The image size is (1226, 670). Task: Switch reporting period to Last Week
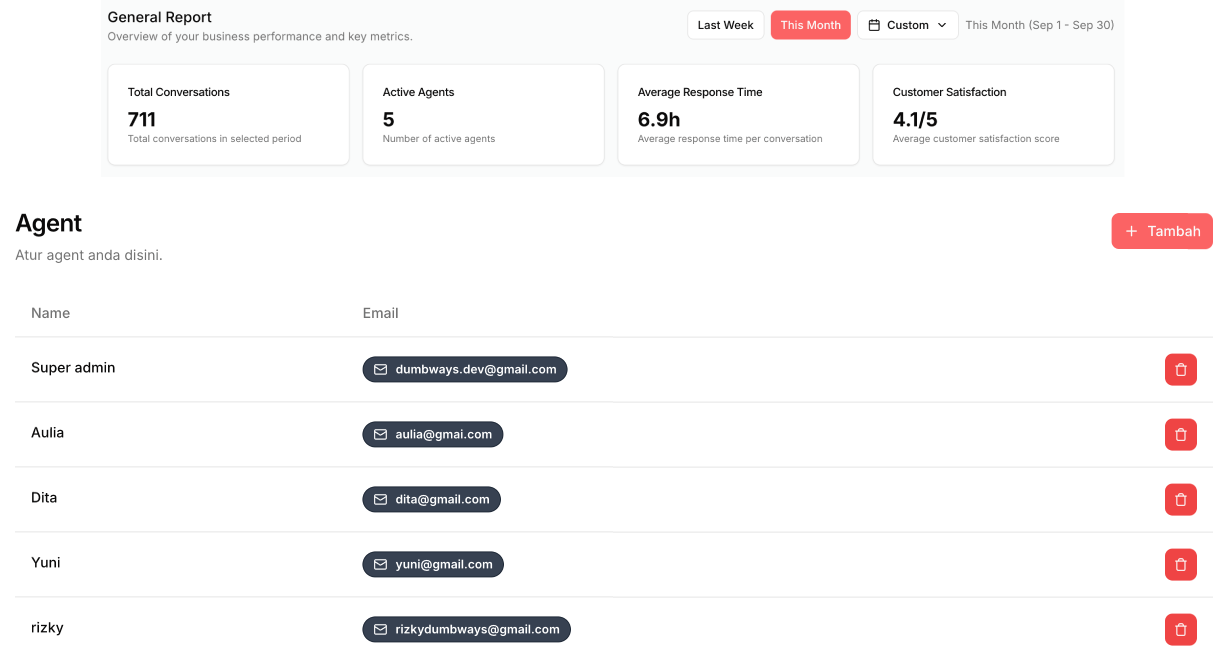(x=725, y=24)
